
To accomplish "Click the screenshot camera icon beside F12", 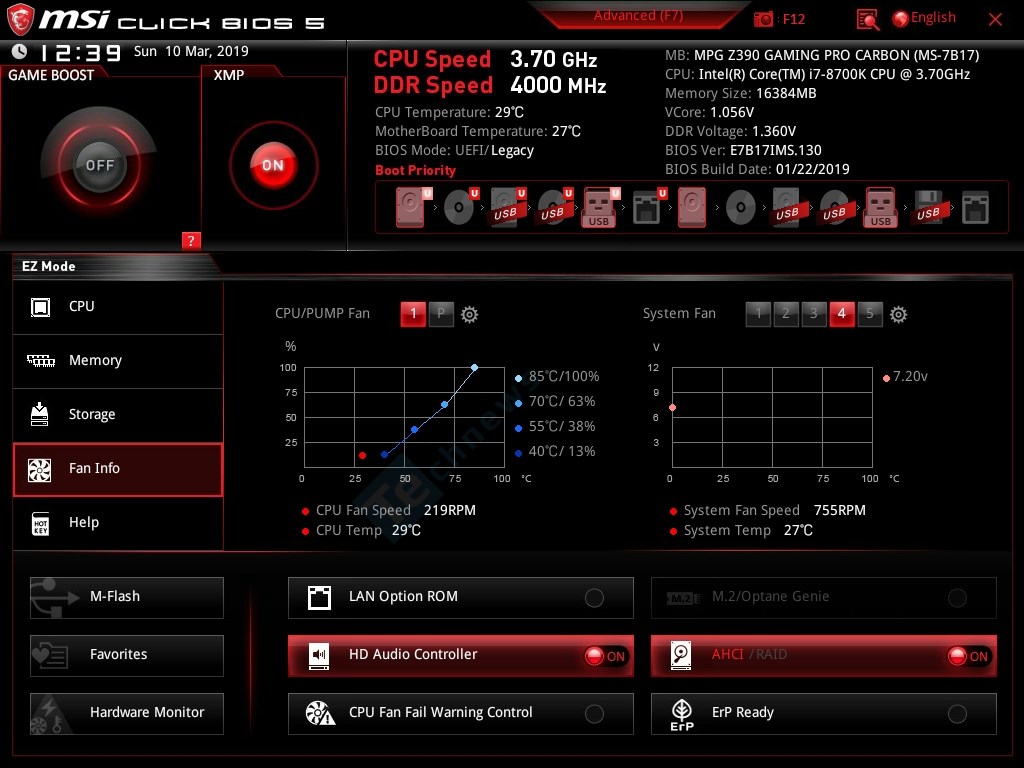I will point(764,19).
